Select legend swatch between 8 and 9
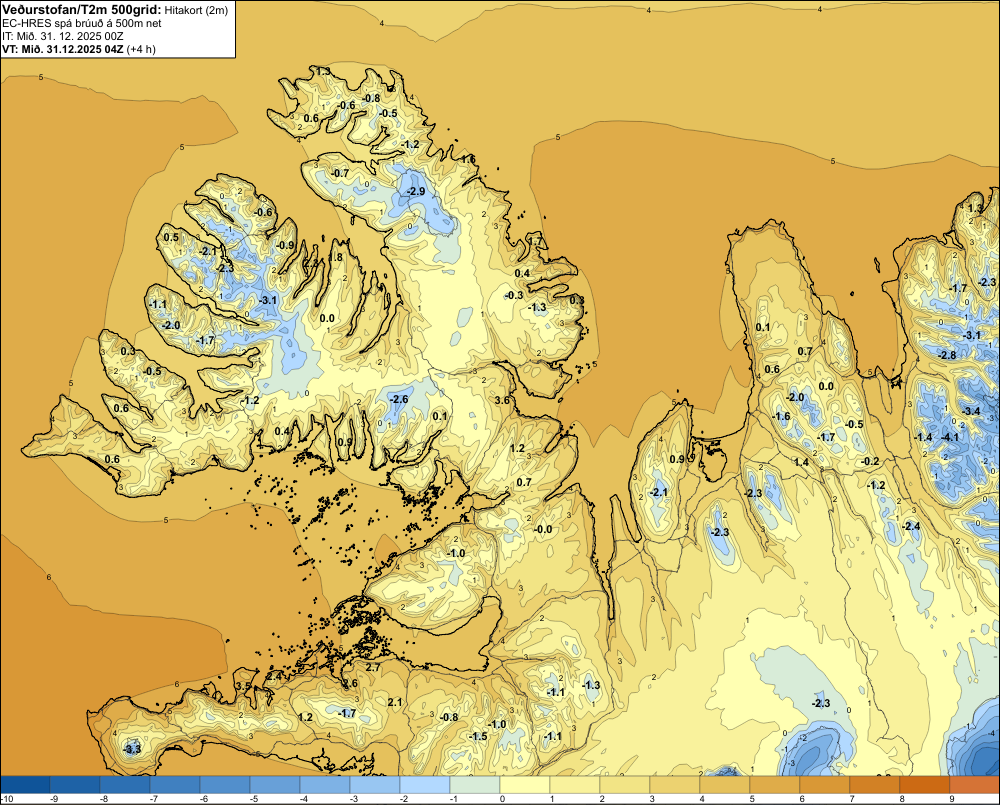1000x805 pixels. click(x=925, y=784)
